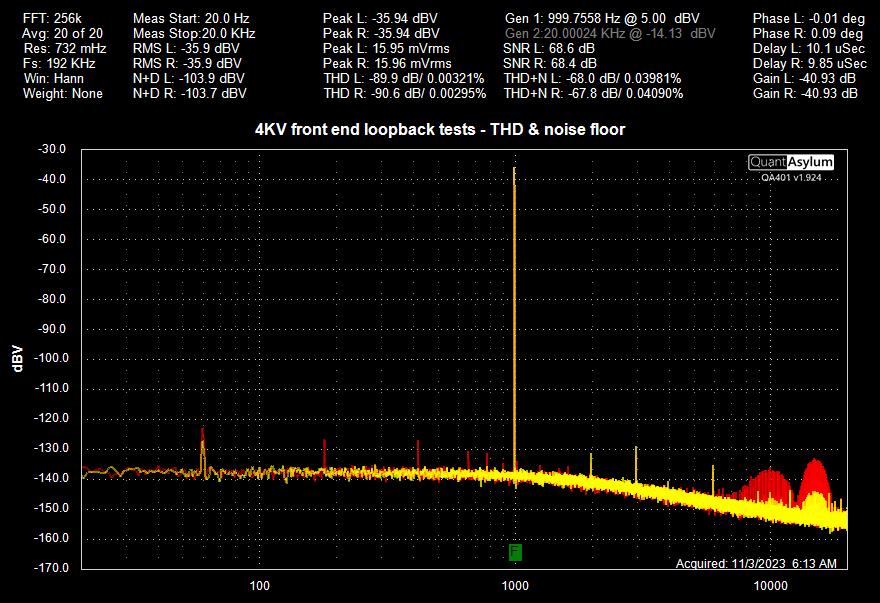880x603 pixels.
Task: Click the 'Peak L: -35.94 dBV' reading
Action: (x=380, y=19)
